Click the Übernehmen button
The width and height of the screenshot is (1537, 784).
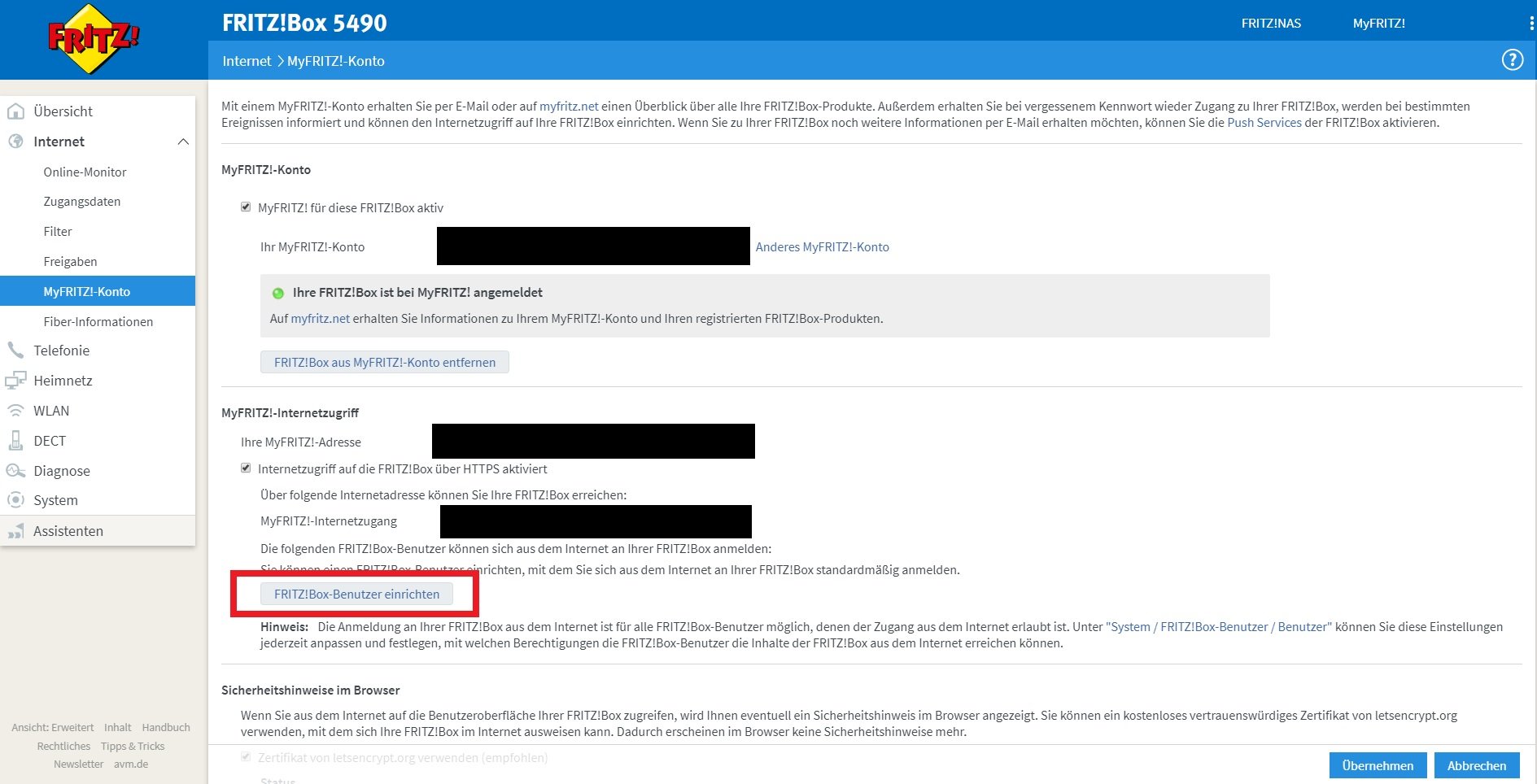tap(1378, 765)
